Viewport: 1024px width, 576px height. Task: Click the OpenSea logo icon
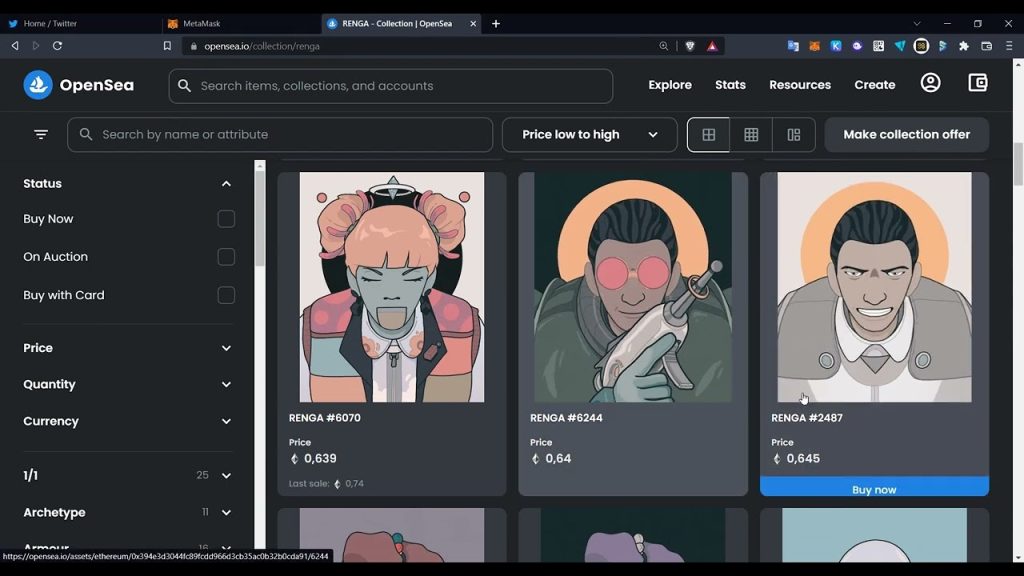38,85
